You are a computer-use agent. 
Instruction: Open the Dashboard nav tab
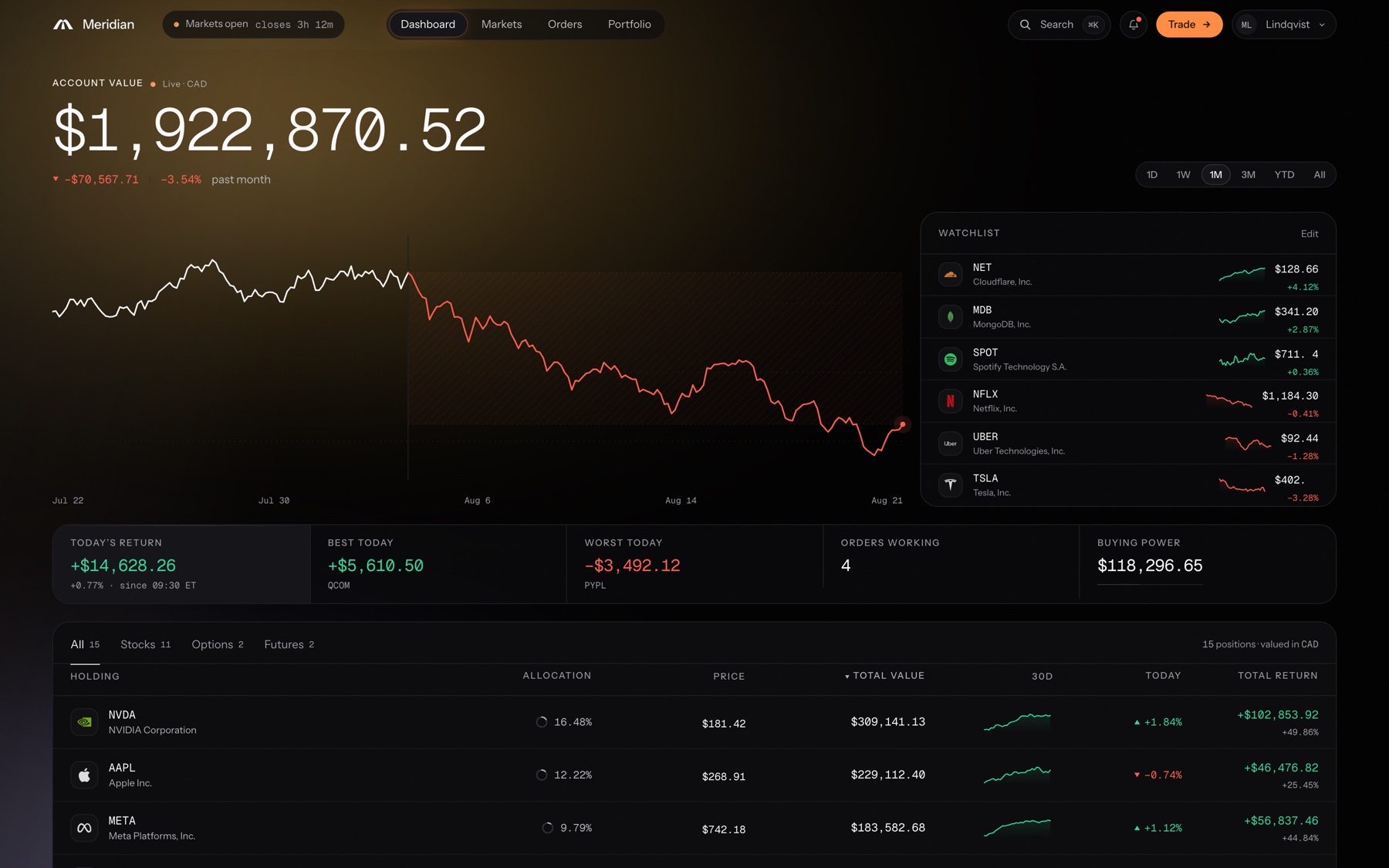pos(428,25)
